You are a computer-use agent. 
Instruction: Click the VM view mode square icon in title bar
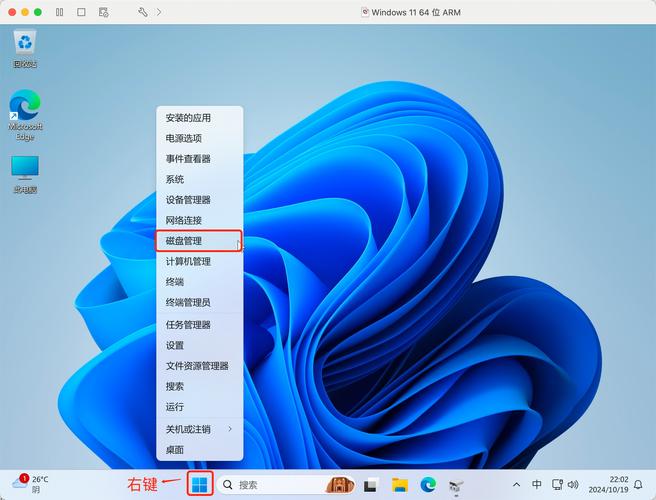pos(81,12)
